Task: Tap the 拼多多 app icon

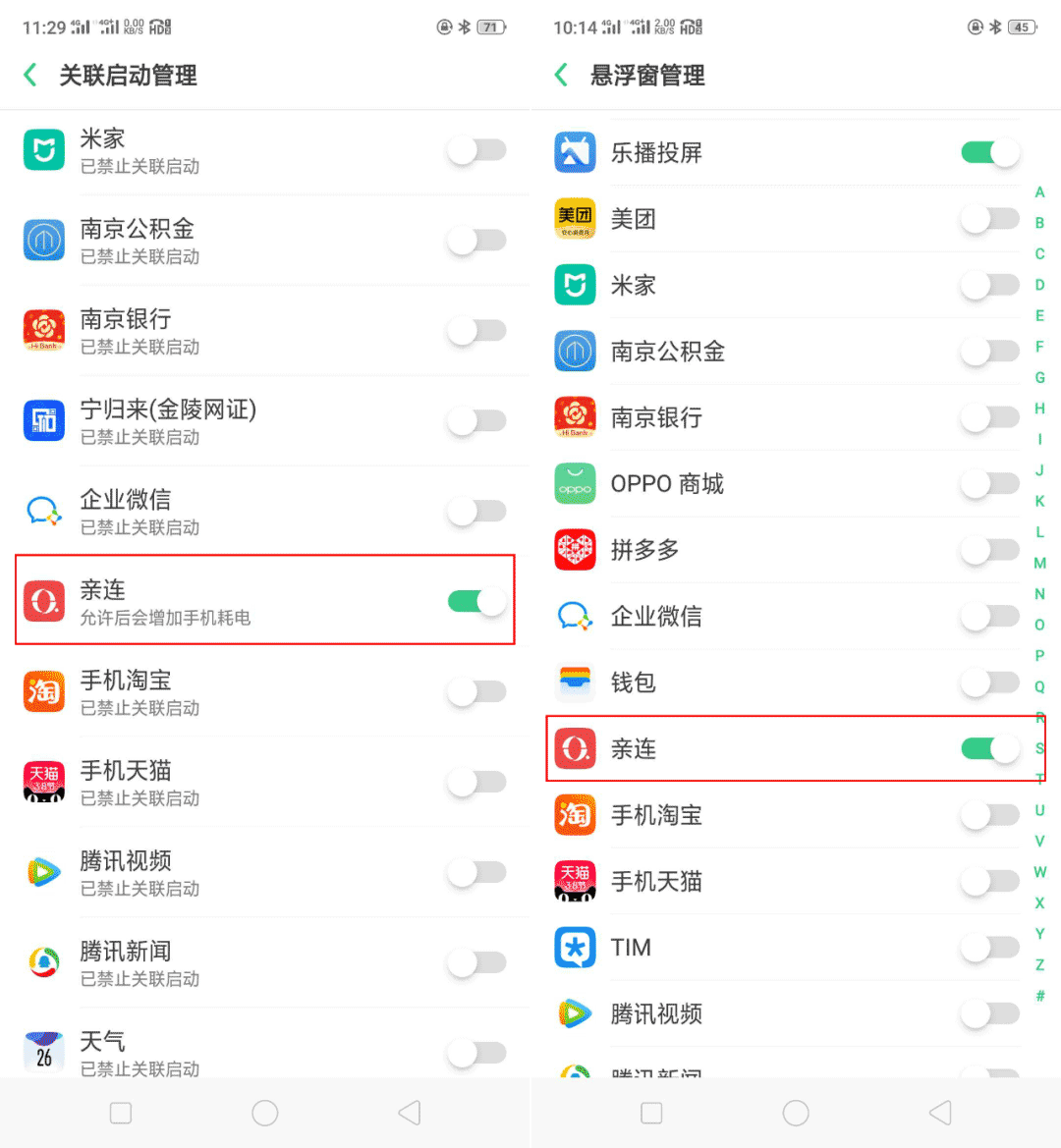Action: (x=575, y=550)
